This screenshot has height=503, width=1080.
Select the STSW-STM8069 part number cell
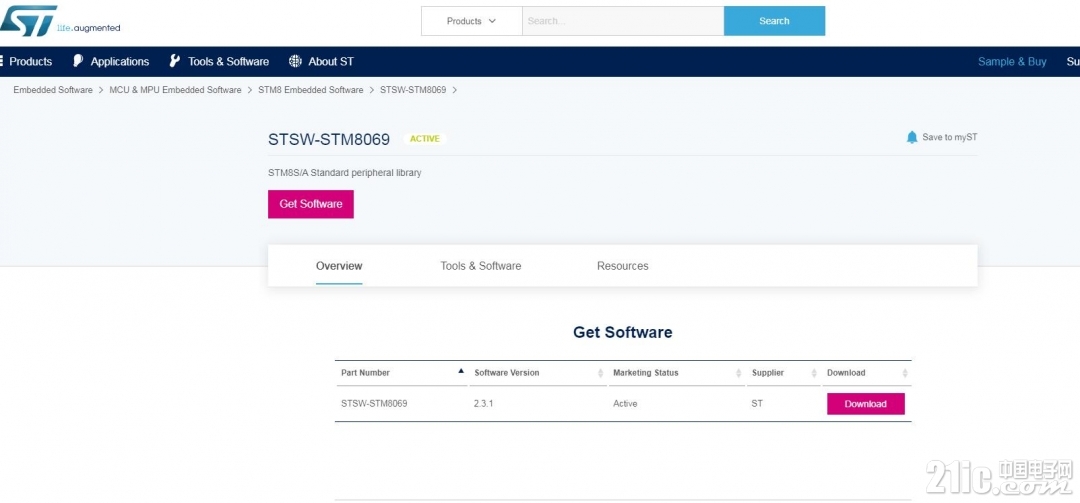point(374,404)
